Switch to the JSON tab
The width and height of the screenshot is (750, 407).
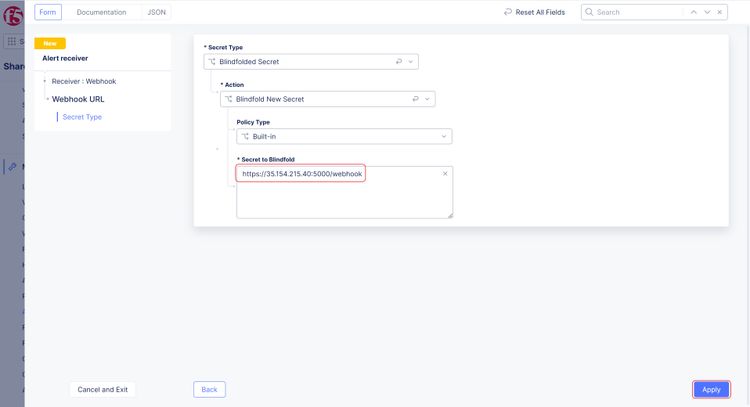156,12
